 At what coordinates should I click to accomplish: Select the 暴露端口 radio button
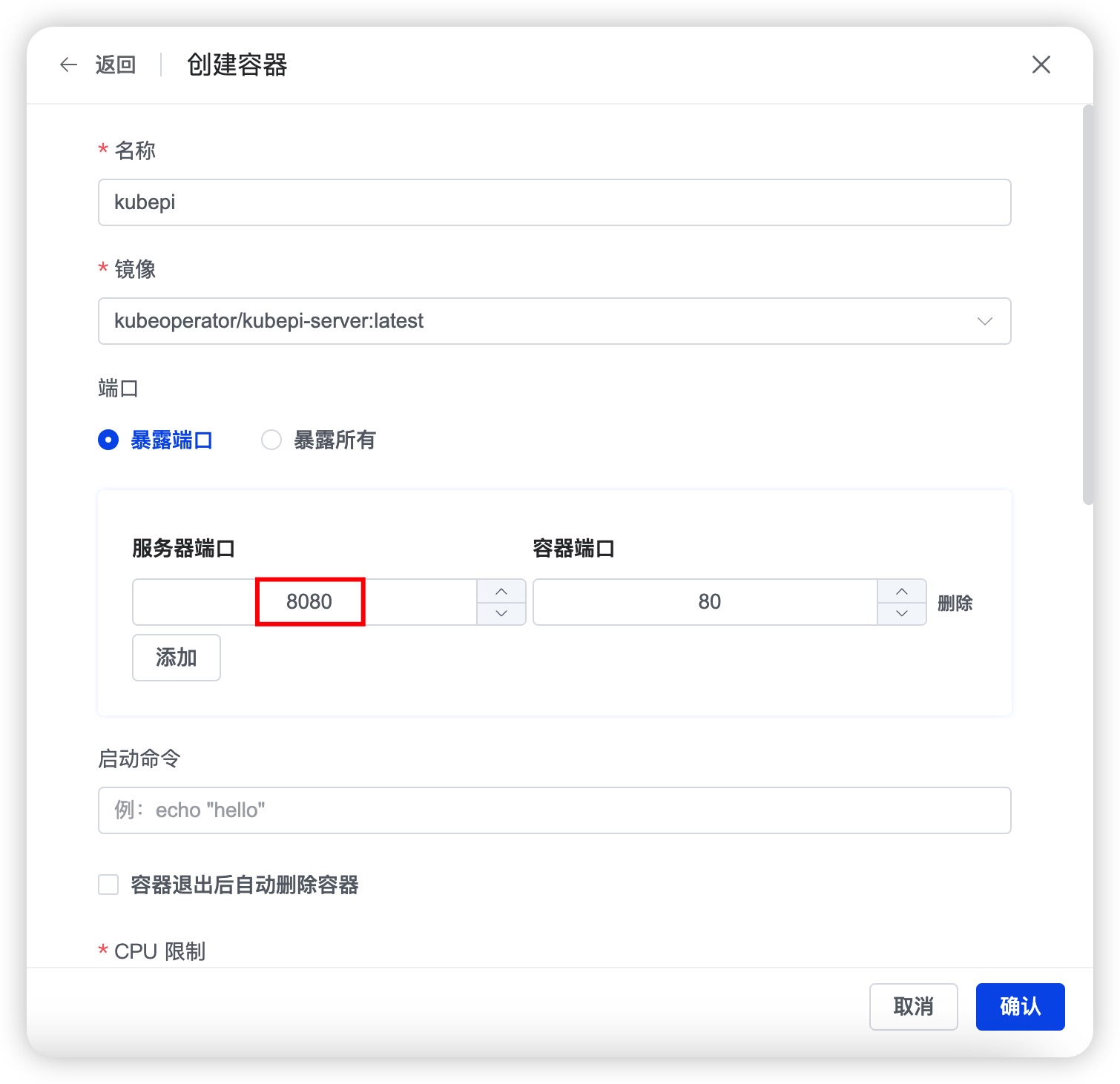tap(108, 440)
